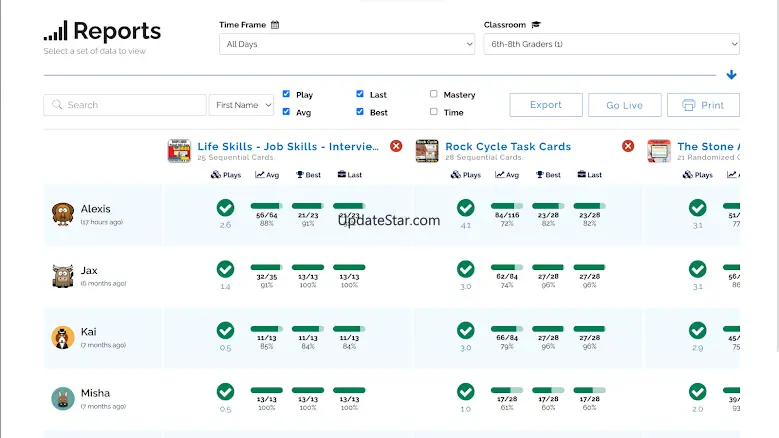Open the First Name sort dropdown

[x=241, y=105]
